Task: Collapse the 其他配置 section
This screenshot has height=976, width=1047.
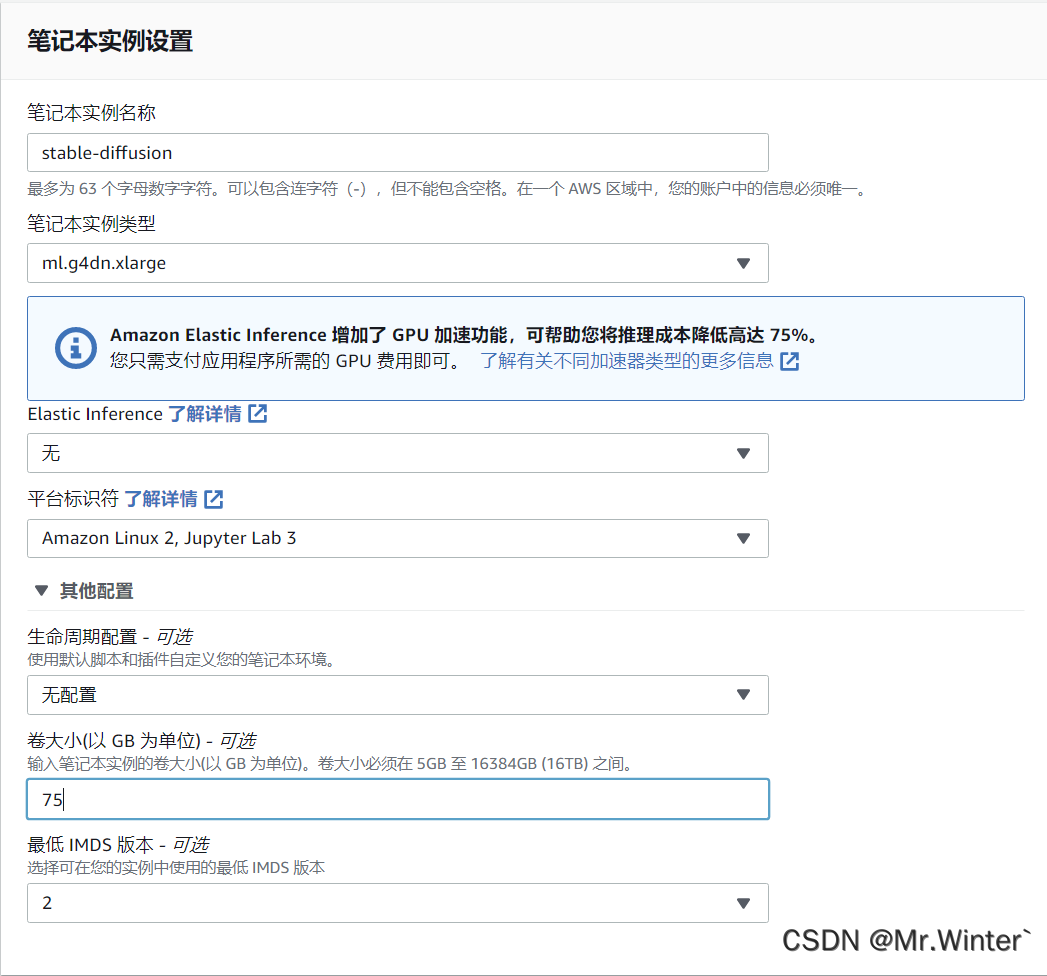Action: [83, 591]
